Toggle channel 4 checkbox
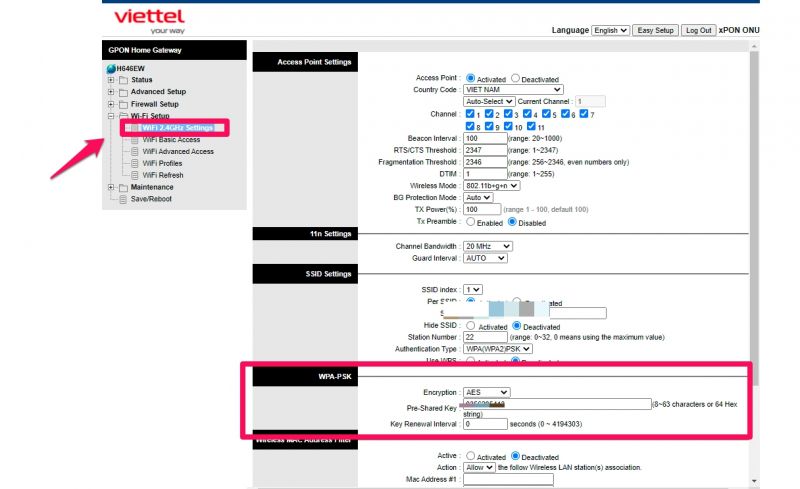The width and height of the screenshot is (800, 489). click(x=527, y=113)
